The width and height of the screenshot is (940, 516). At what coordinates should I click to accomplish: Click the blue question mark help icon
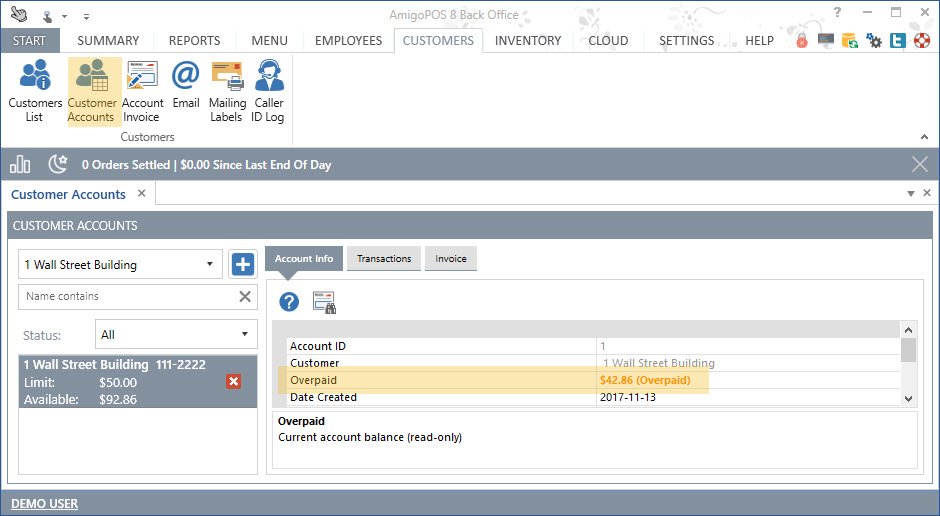tap(289, 302)
